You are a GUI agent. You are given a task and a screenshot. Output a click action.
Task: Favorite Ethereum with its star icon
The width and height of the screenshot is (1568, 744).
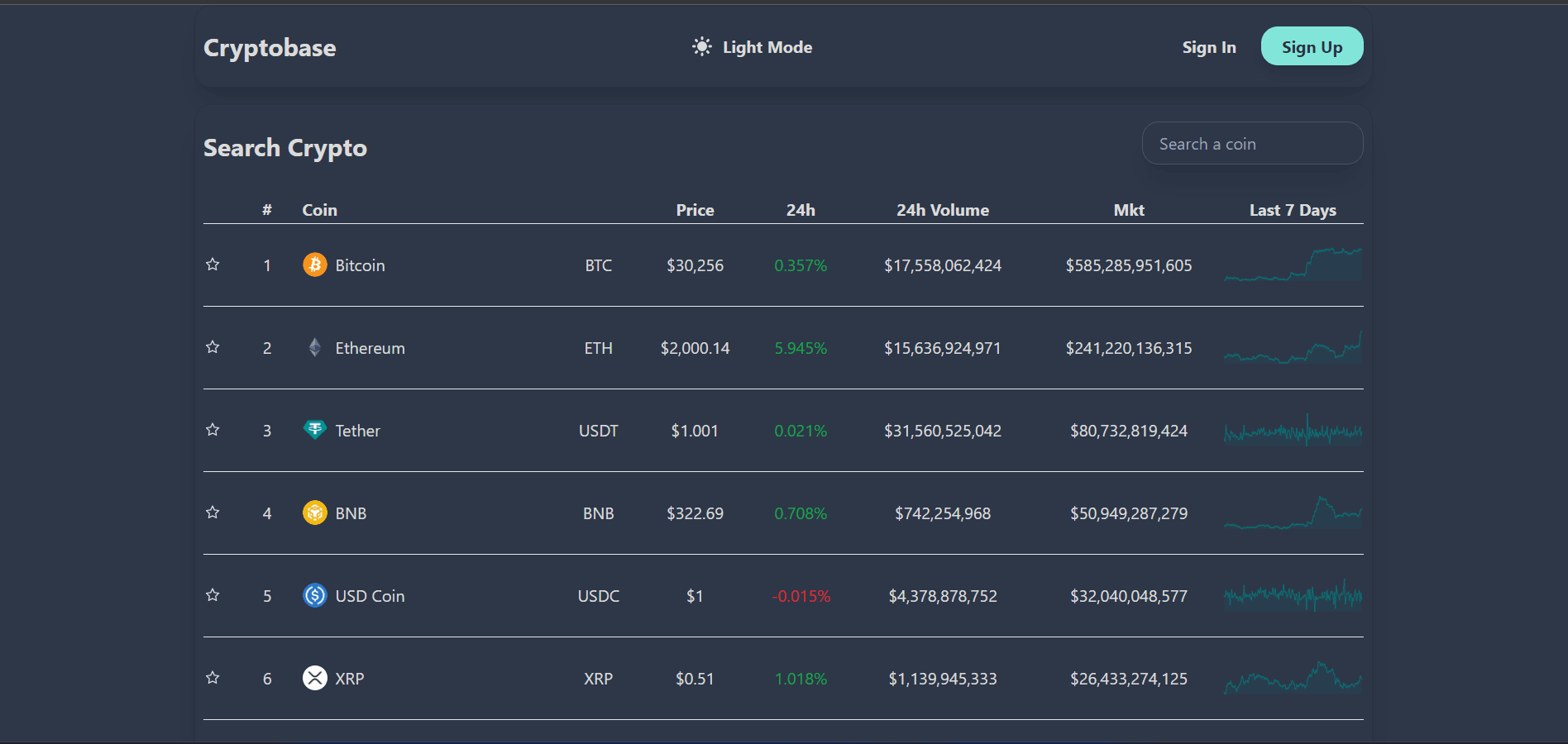(x=213, y=347)
